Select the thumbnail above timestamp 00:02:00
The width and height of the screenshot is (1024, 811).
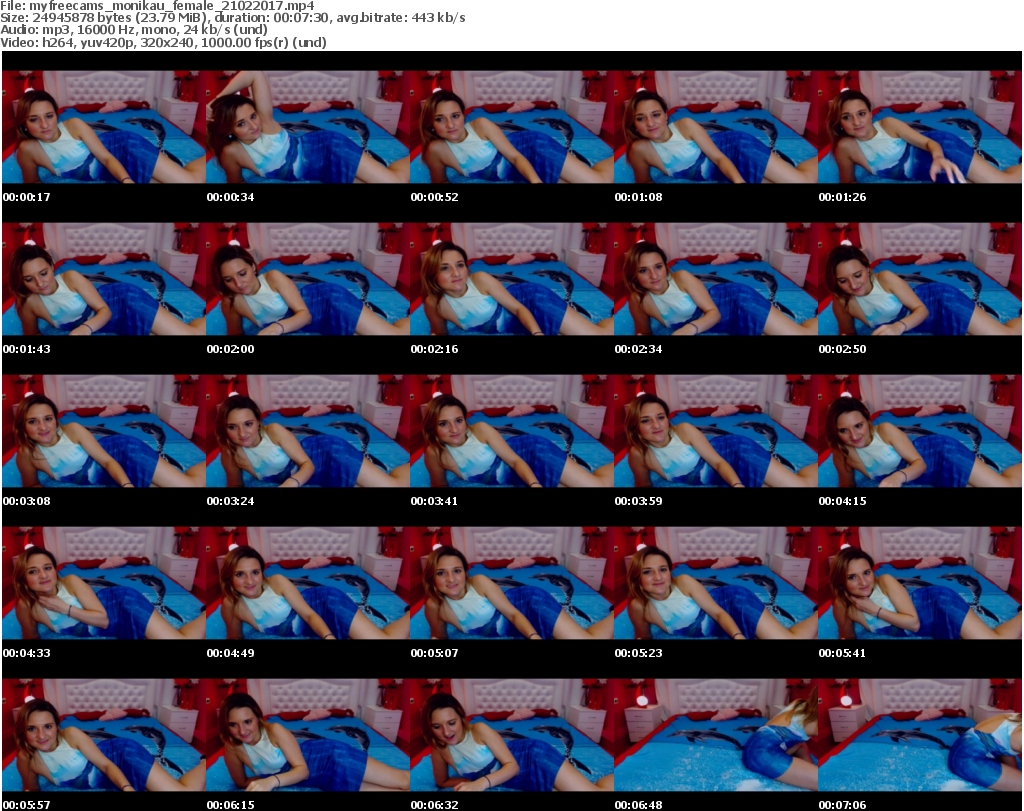(x=308, y=279)
